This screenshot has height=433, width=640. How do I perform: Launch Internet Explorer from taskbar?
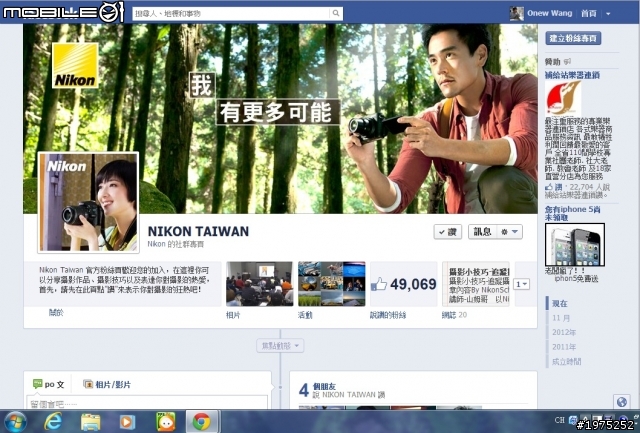click(53, 422)
